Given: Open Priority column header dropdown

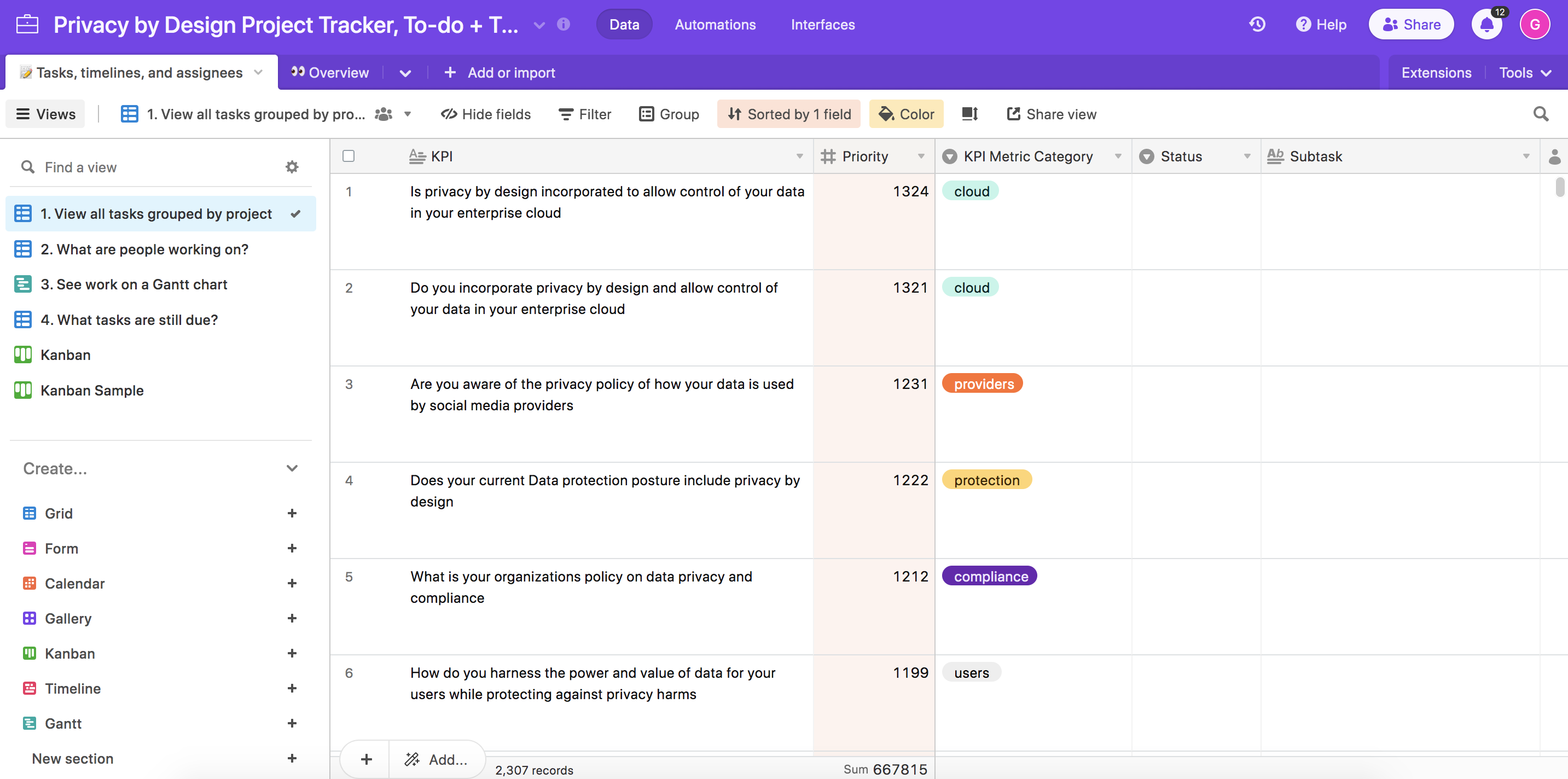Looking at the screenshot, I should click(x=921, y=156).
